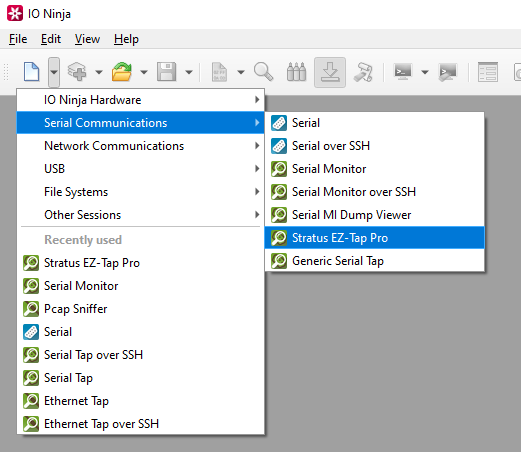Expand the IO Ninja Hardware submenu
The height and width of the screenshot is (452, 521).
[140, 100]
